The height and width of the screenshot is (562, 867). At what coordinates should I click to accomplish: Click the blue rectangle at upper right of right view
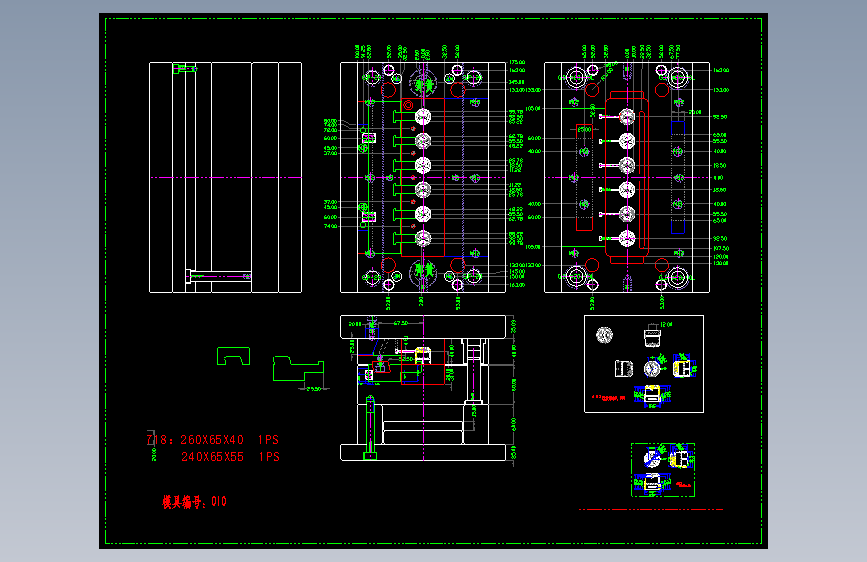click(x=678, y=128)
